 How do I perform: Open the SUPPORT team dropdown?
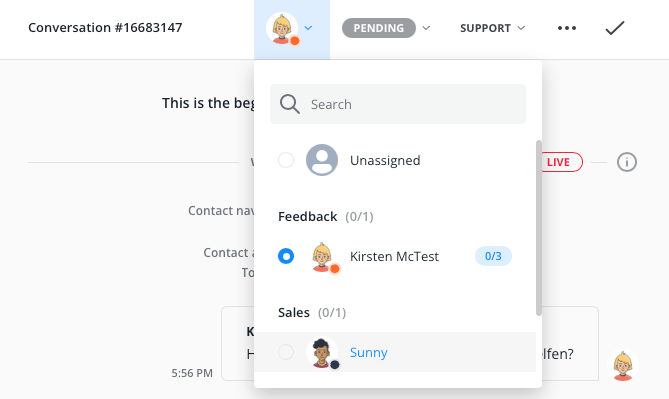[x=492, y=28]
